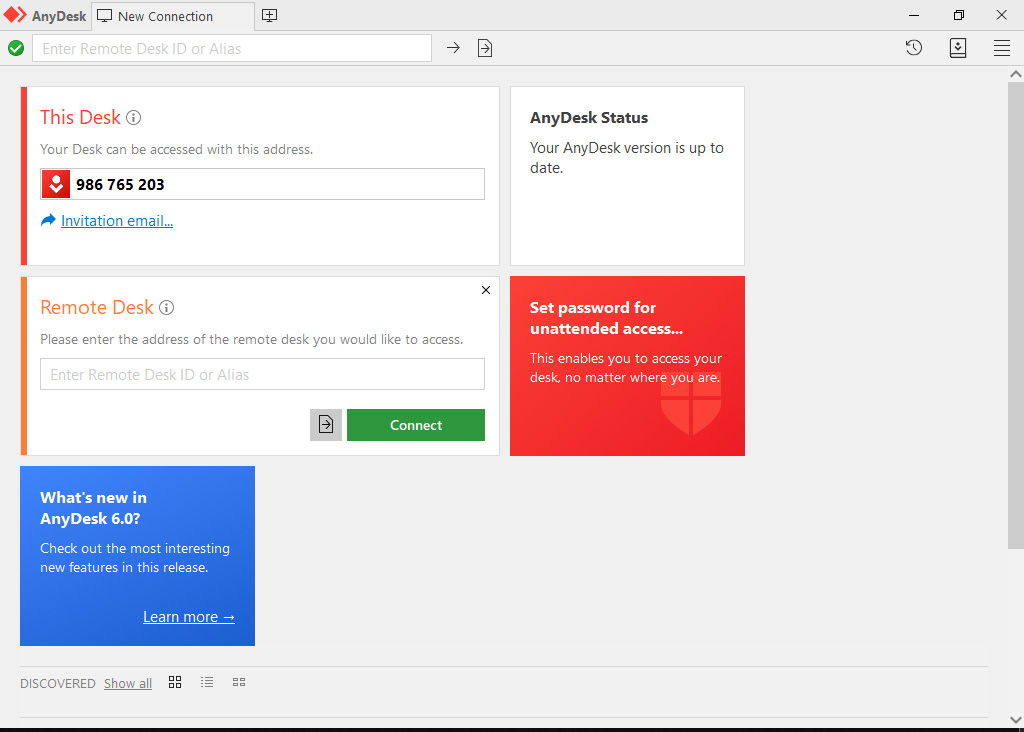Screen dimensions: 1024x732
Task: Open the address book icon
Action: 958,48
